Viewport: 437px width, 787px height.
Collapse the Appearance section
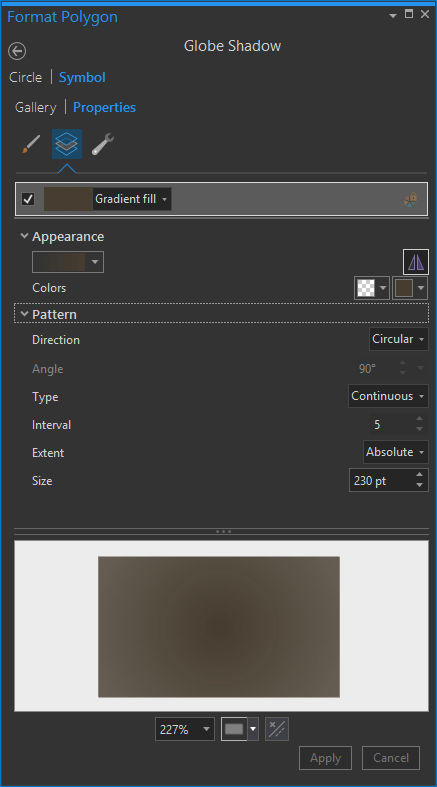tap(24, 236)
